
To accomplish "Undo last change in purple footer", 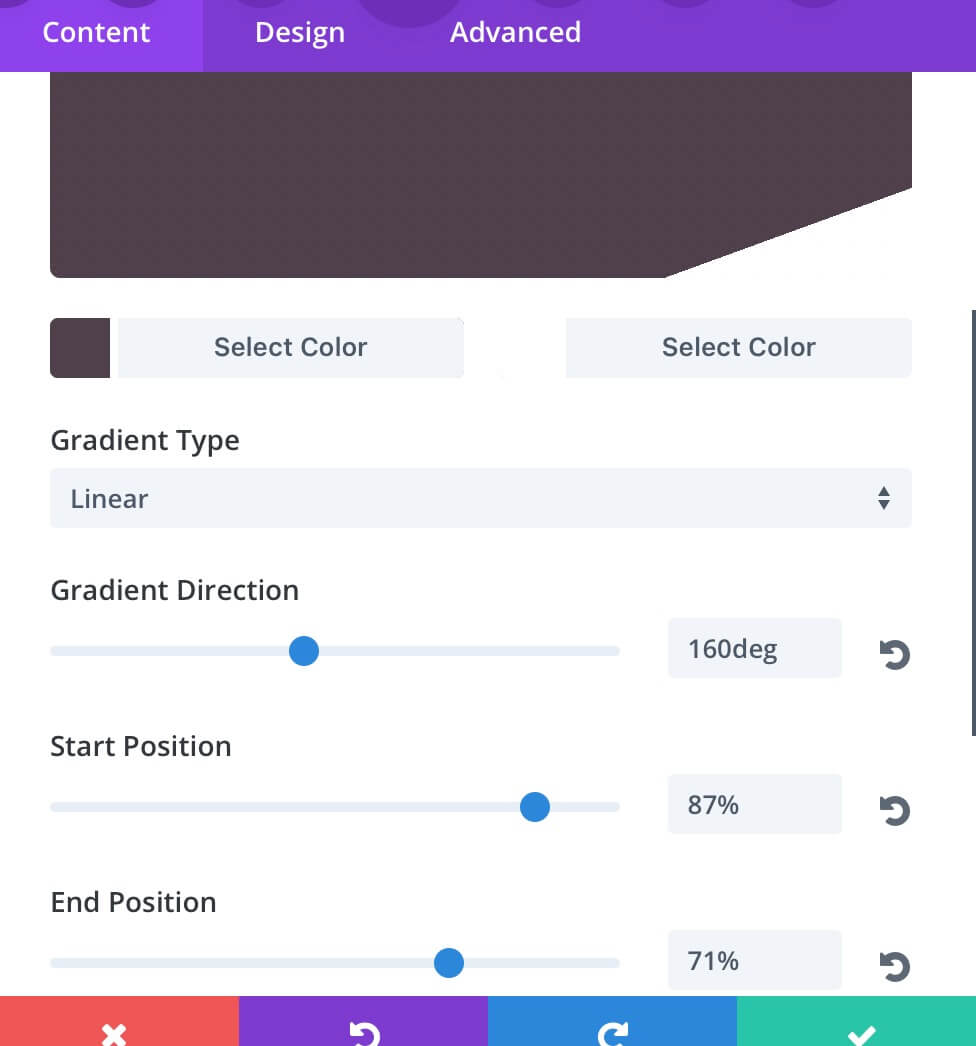I will coord(364,1021).
